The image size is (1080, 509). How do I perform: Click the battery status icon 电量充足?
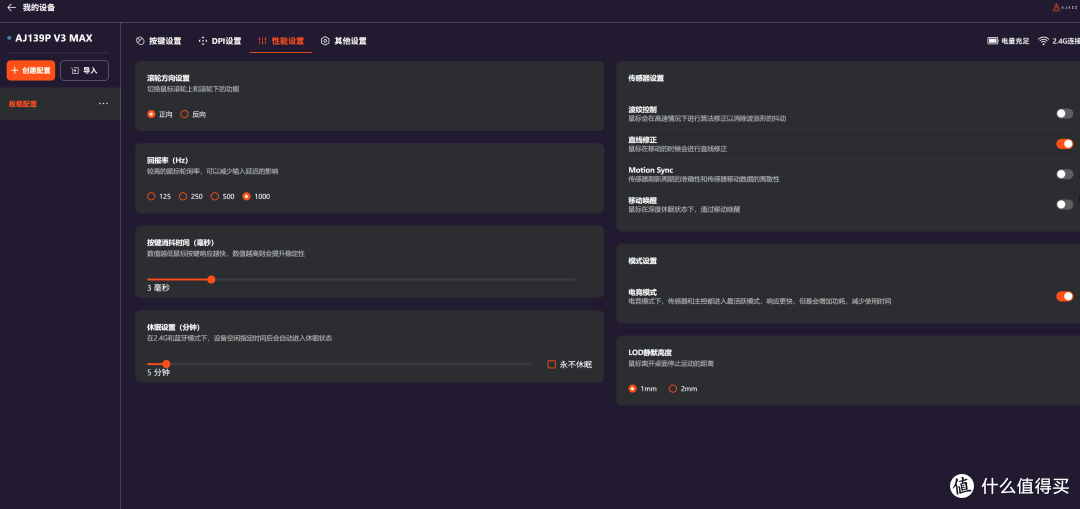[x=993, y=41]
